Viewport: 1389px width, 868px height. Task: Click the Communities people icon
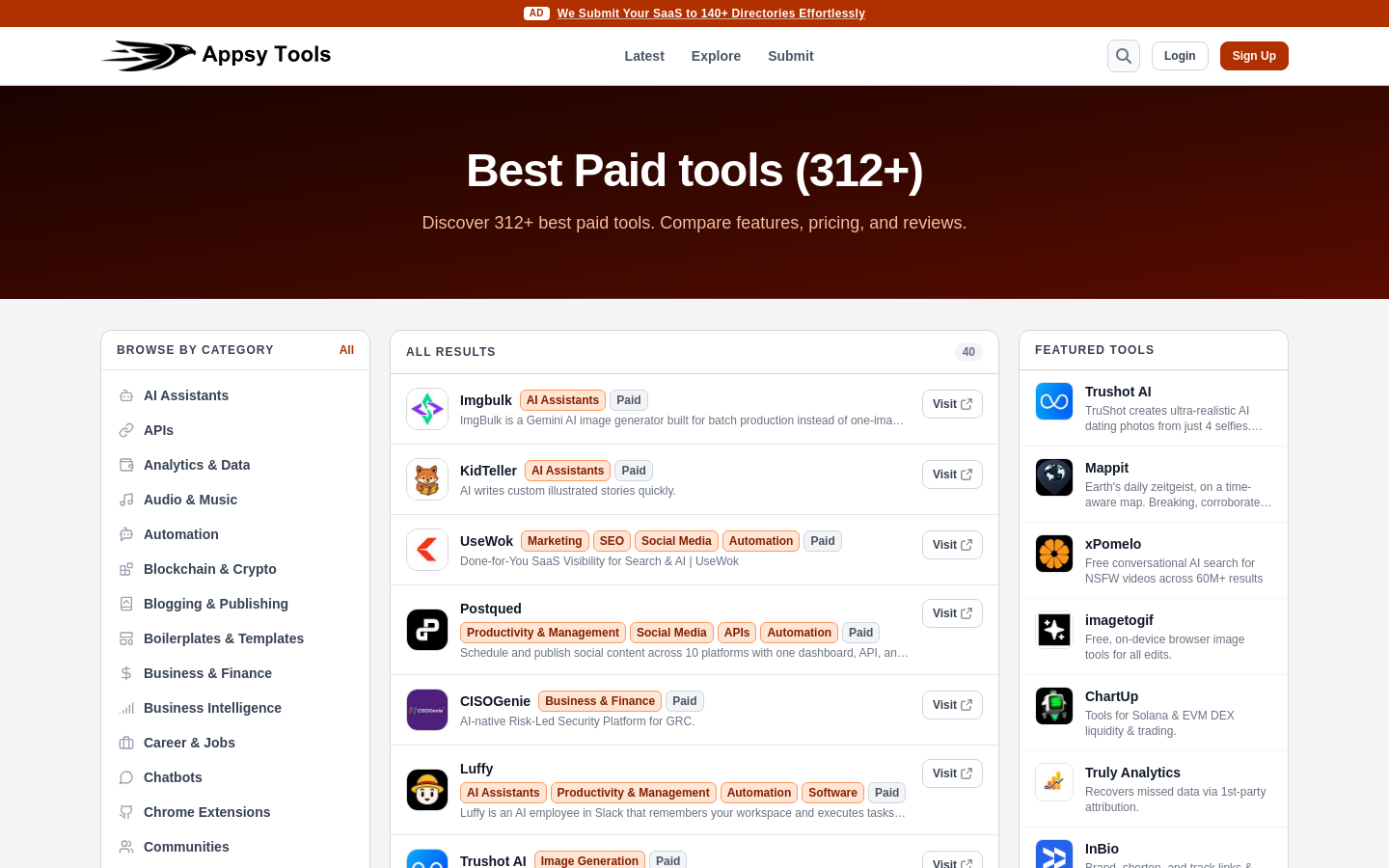(126, 847)
